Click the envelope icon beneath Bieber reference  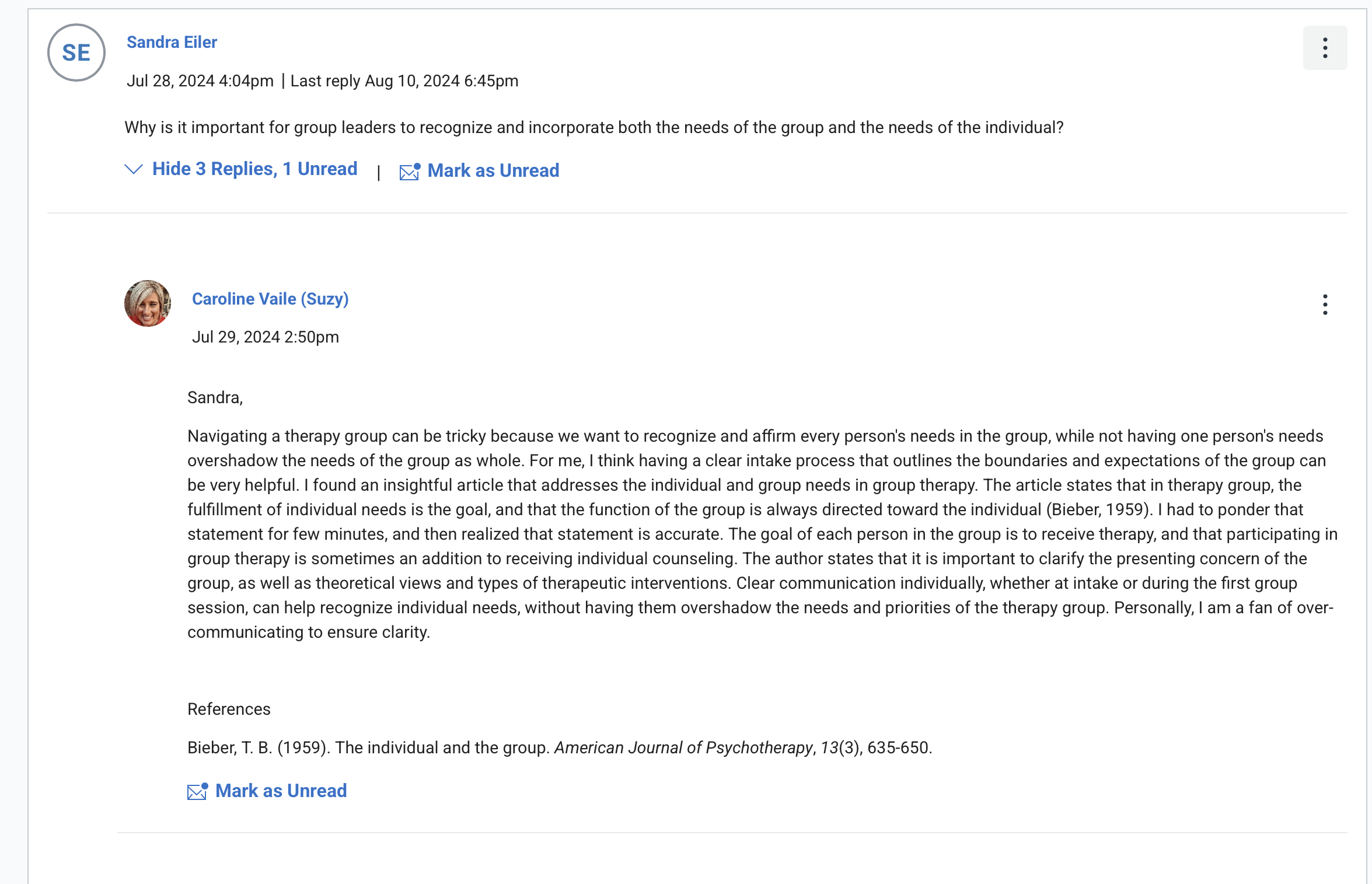pos(197,791)
